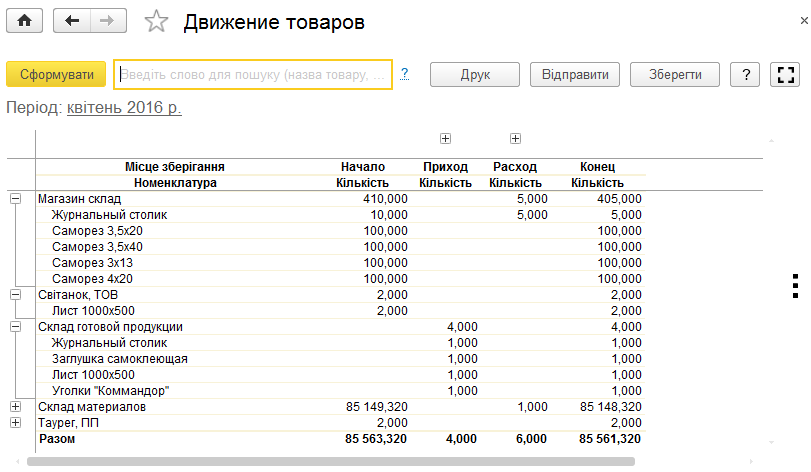
Task: Select Журнальный столик under Магазин склад
Action: tap(109, 215)
